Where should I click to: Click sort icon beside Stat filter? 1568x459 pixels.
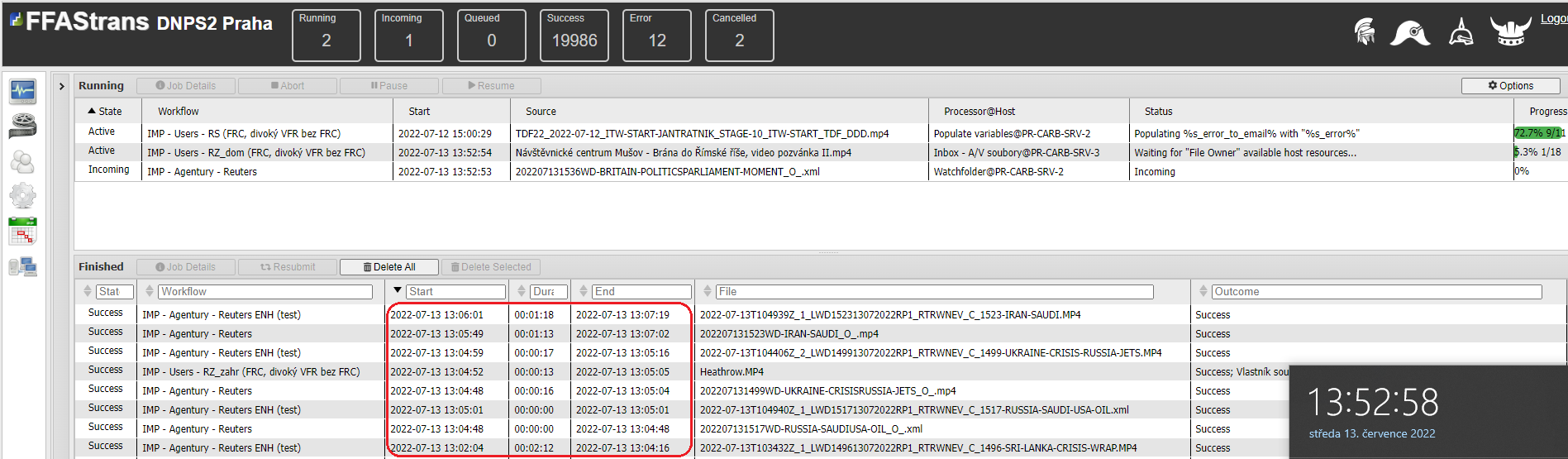[88, 291]
